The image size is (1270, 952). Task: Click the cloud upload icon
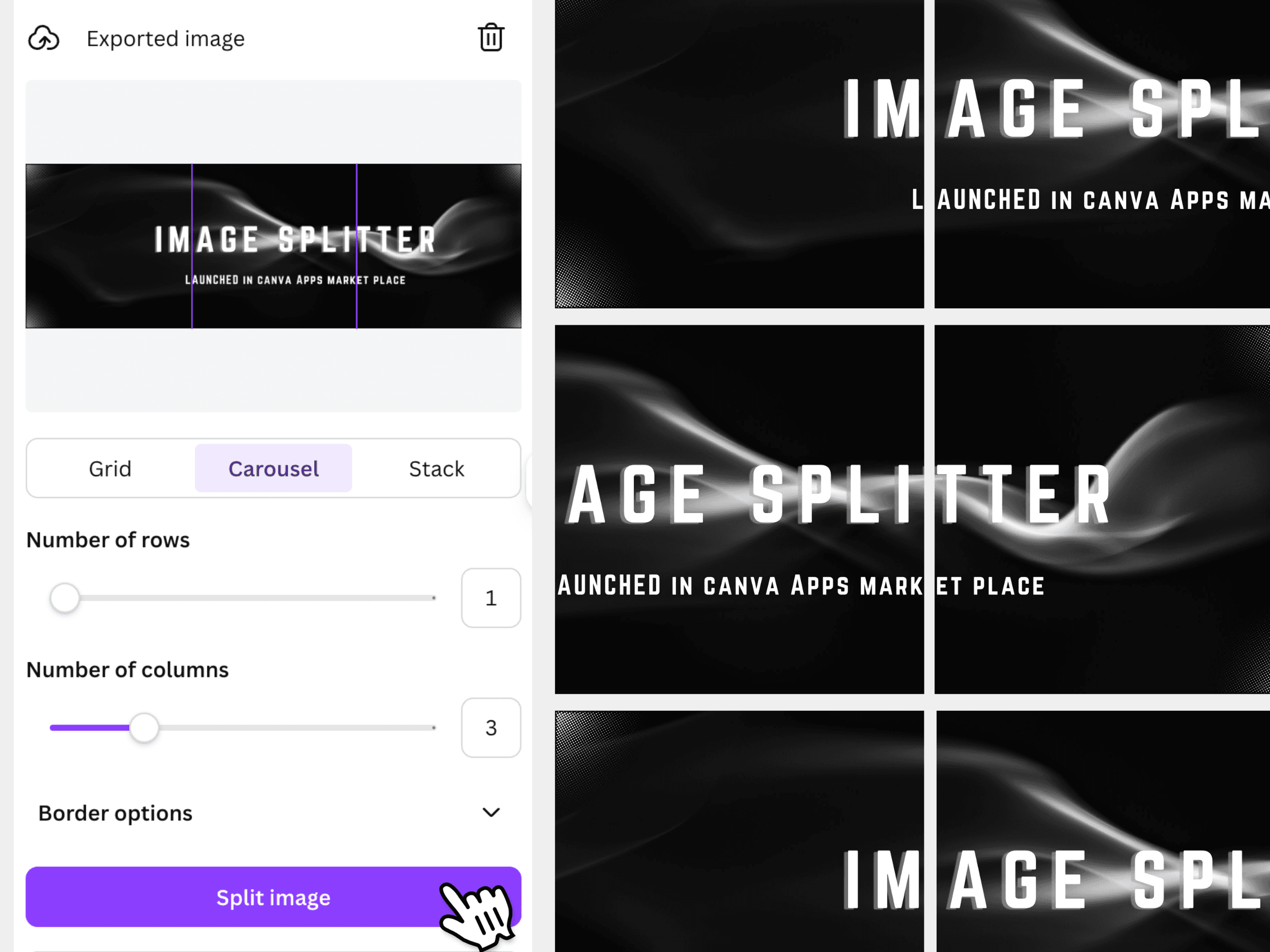click(43, 39)
